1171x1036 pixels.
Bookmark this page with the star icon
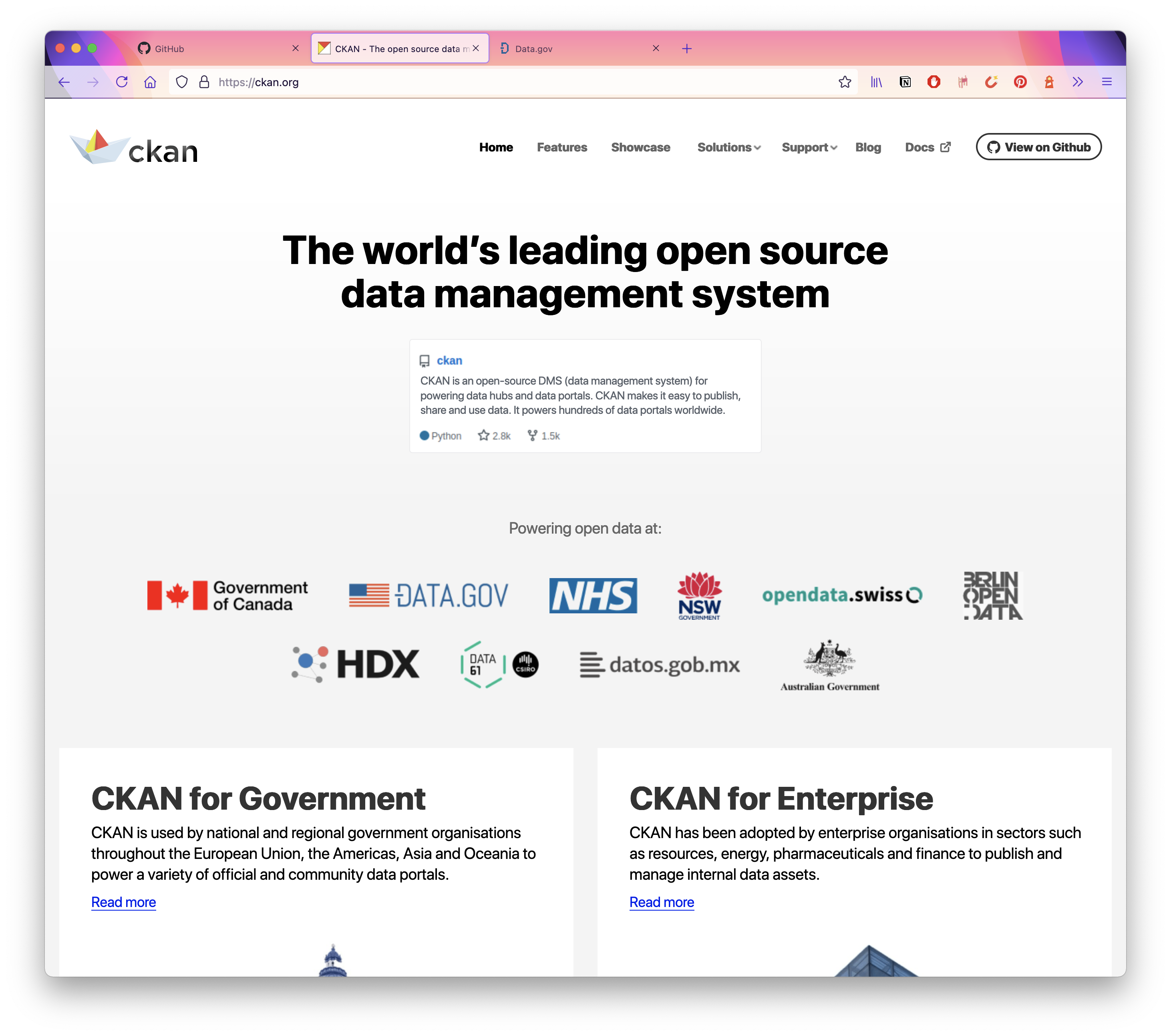845,82
